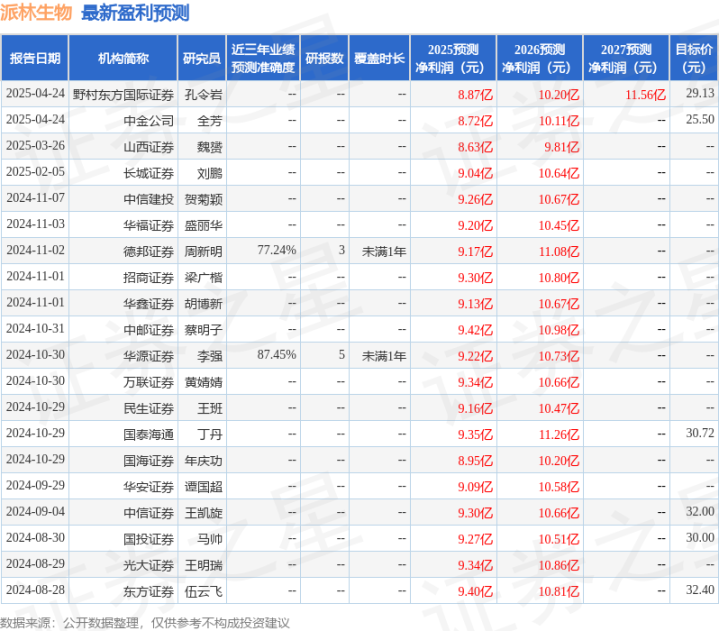Select the 近三年业绩预测准确度 column header
The width and height of the screenshot is (719, 631).
tap(263, 58)
